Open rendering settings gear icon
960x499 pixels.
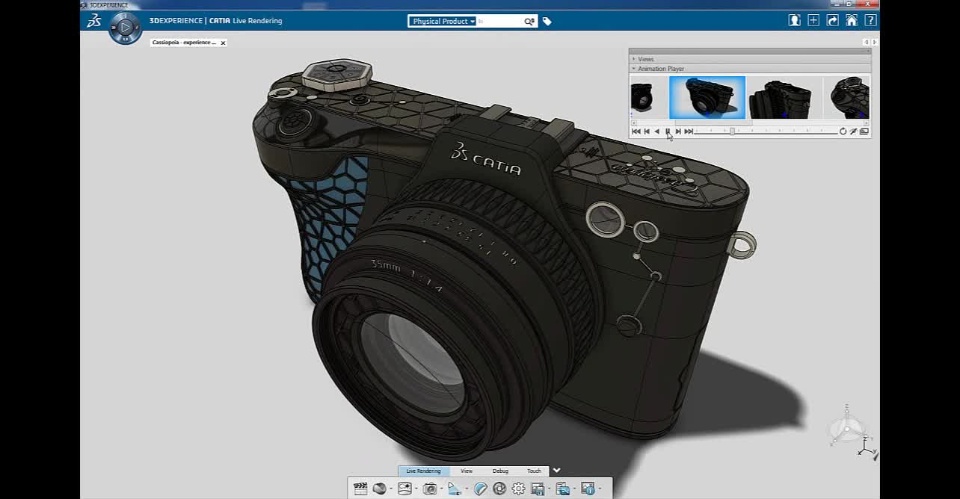pyautogui.click(x=519, y=488)
